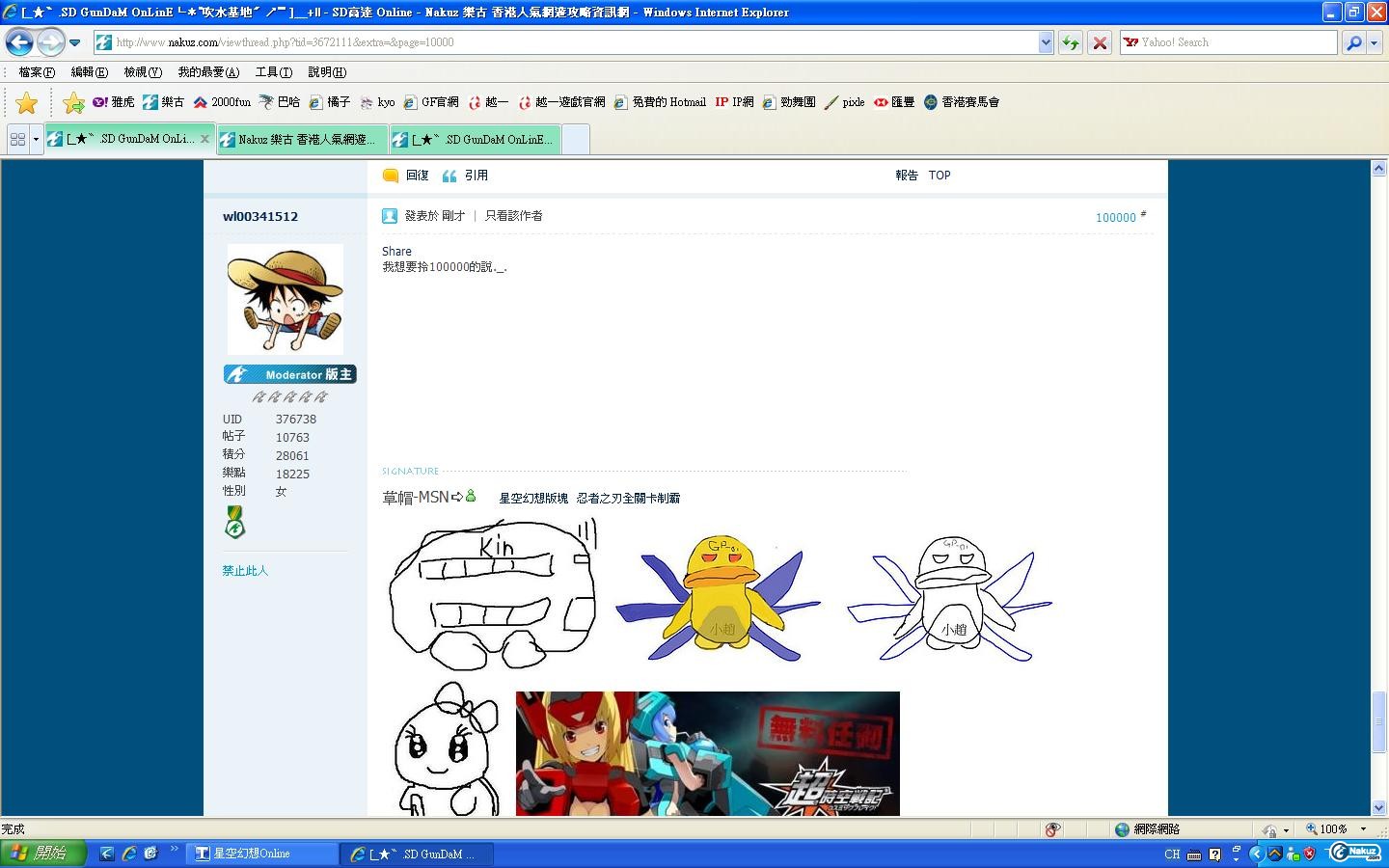Screen dimensions: 1389x868
Task: Open the 樂古 bookmark
Action: pyautogui.click(x=163, y=102)
